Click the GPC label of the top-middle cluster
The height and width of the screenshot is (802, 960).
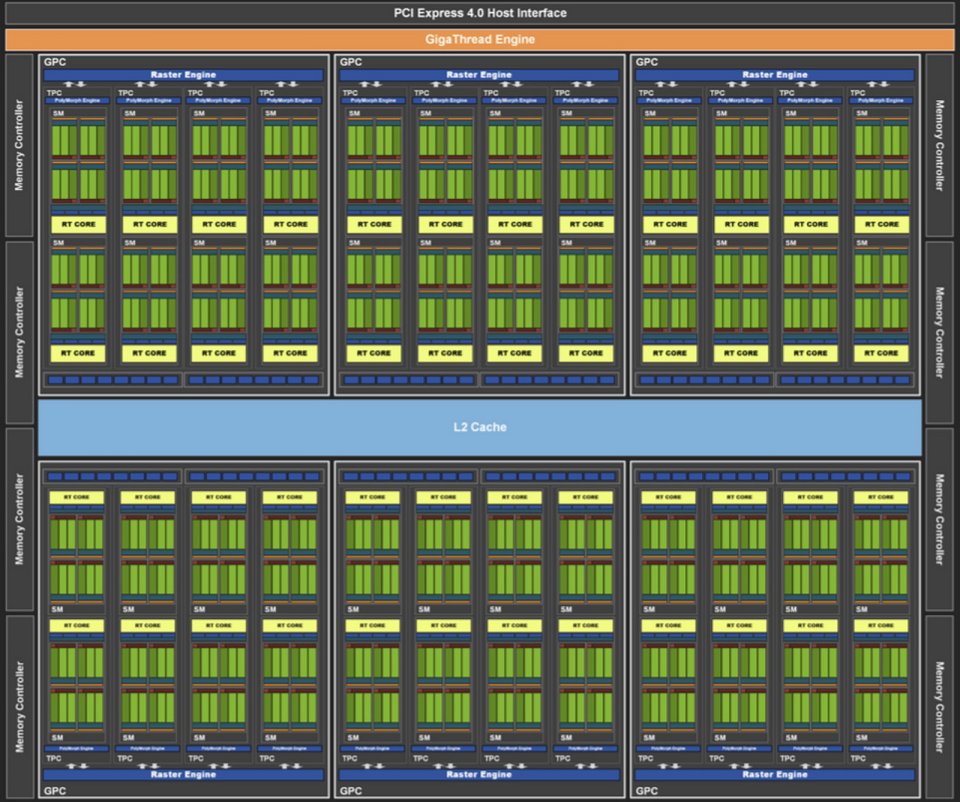(351, 62)
